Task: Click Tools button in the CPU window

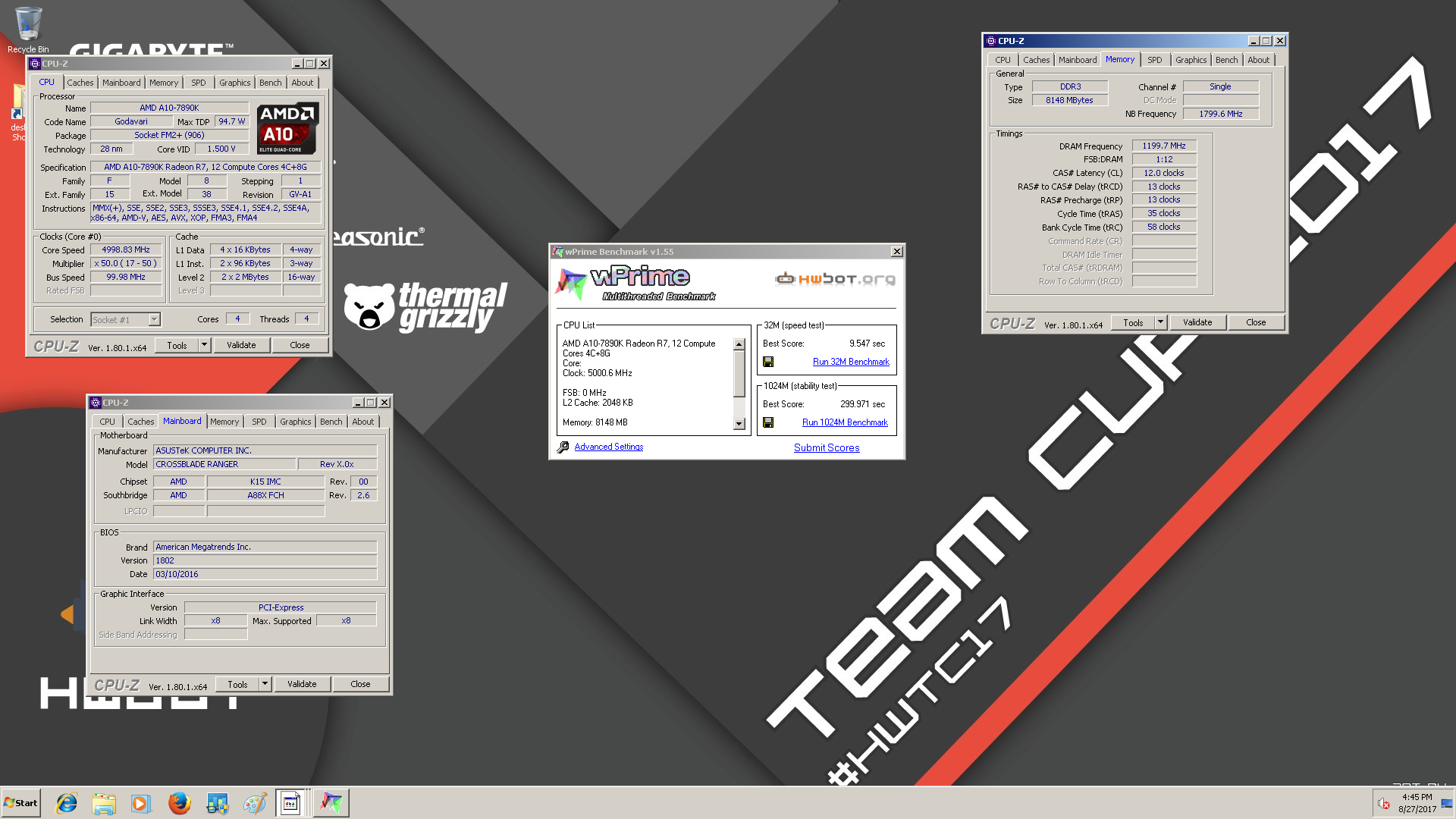Action: [177, 345]
